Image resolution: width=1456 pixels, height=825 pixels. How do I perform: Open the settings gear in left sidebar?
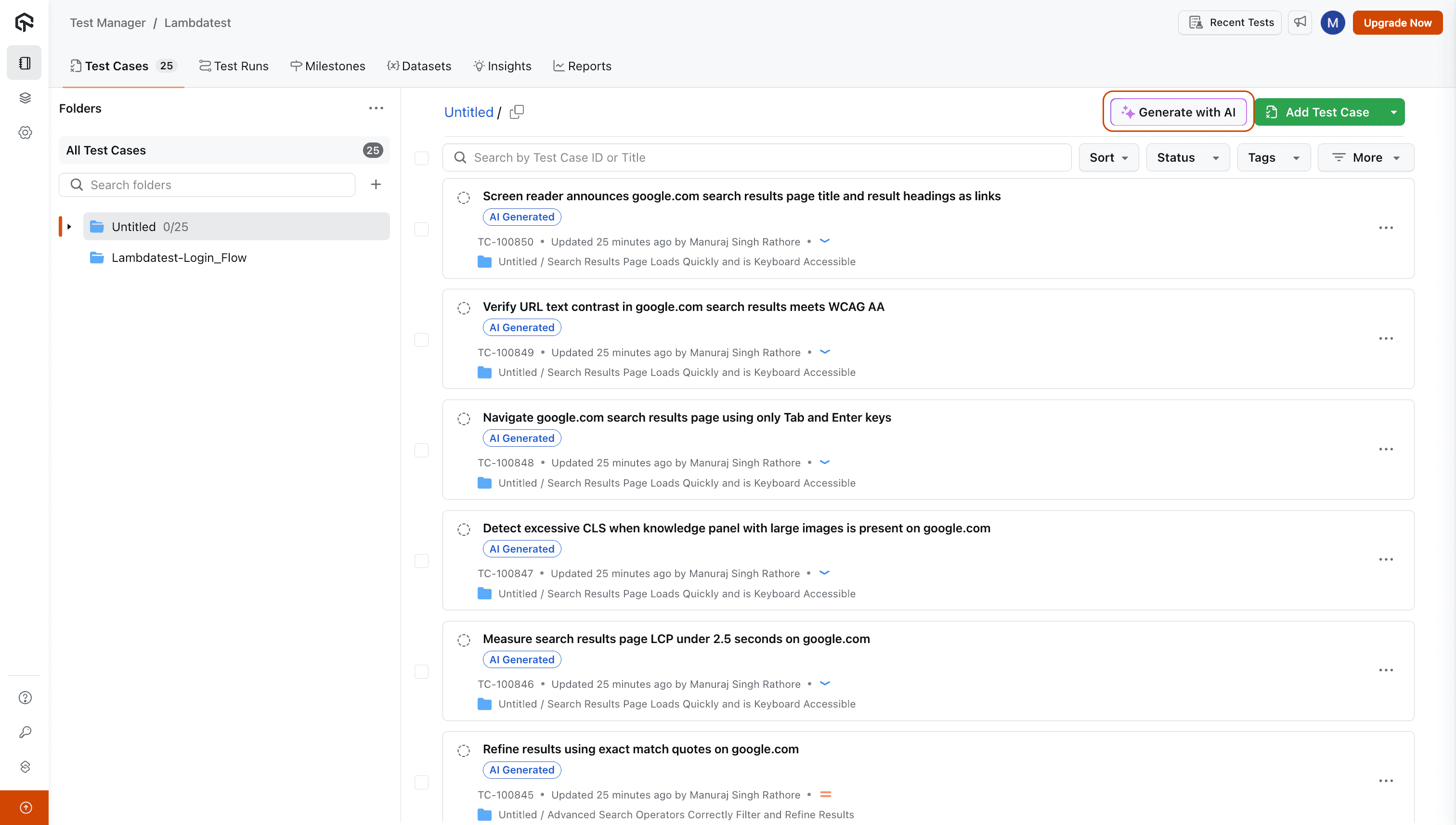pos(25,132)
